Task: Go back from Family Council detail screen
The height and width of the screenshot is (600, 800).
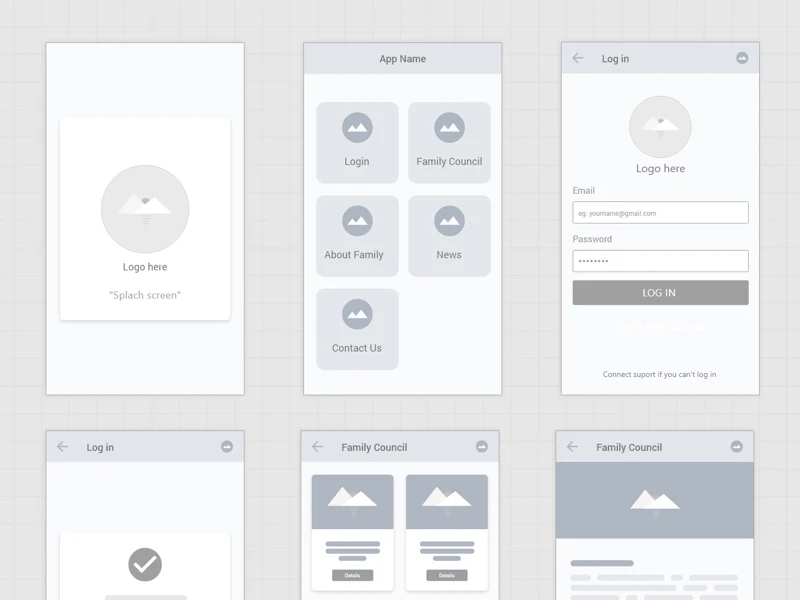Action: click(572, 447)
